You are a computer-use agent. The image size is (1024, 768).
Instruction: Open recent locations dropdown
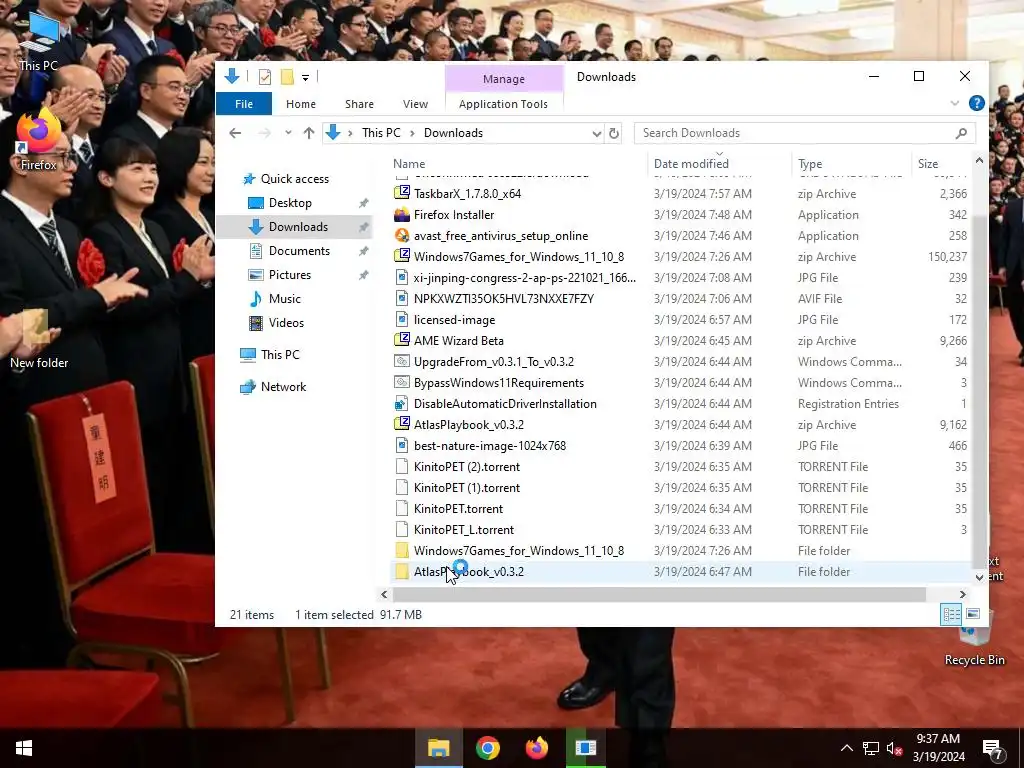tap(288, 133)
